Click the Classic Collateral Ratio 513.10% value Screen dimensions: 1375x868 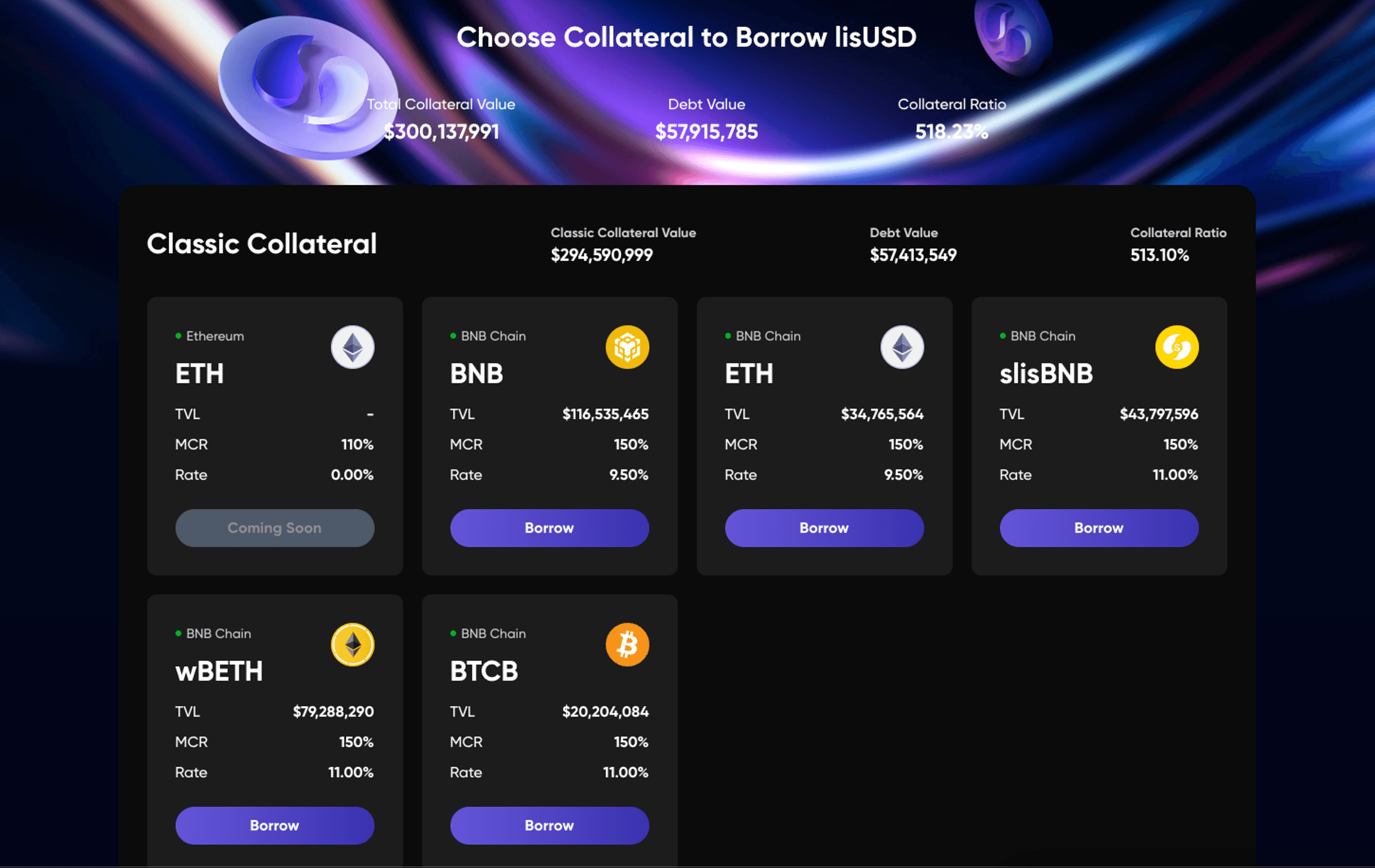pos(1159,255)
